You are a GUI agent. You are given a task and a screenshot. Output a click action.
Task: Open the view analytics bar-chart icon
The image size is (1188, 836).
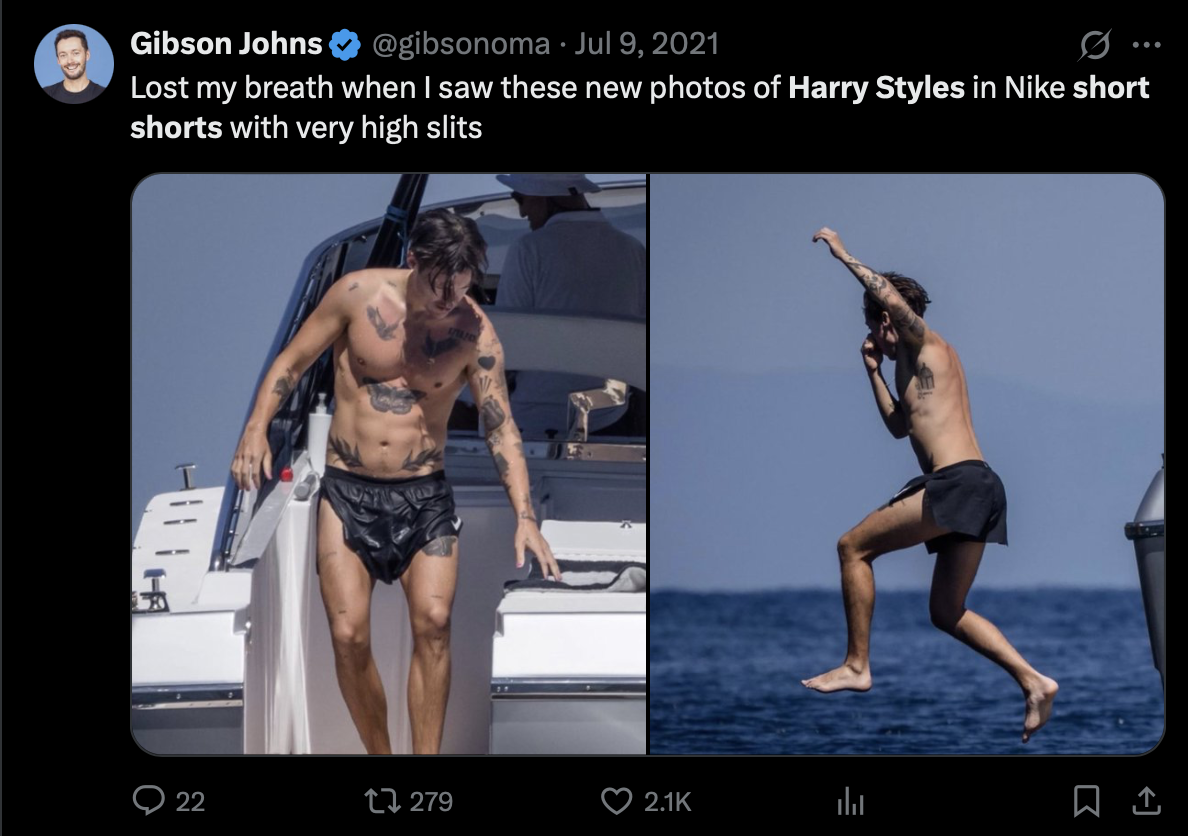tap(849, 800)
